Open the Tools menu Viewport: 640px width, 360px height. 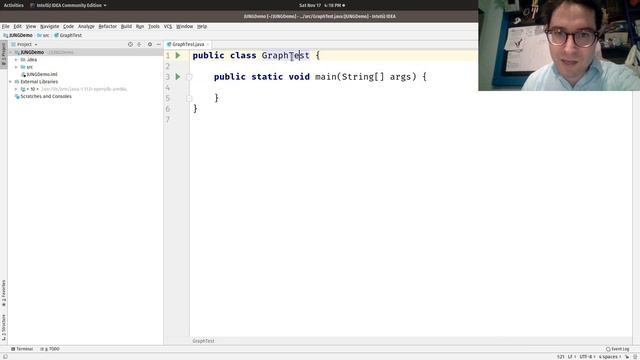pyautogui.click(x=154, y=26)
